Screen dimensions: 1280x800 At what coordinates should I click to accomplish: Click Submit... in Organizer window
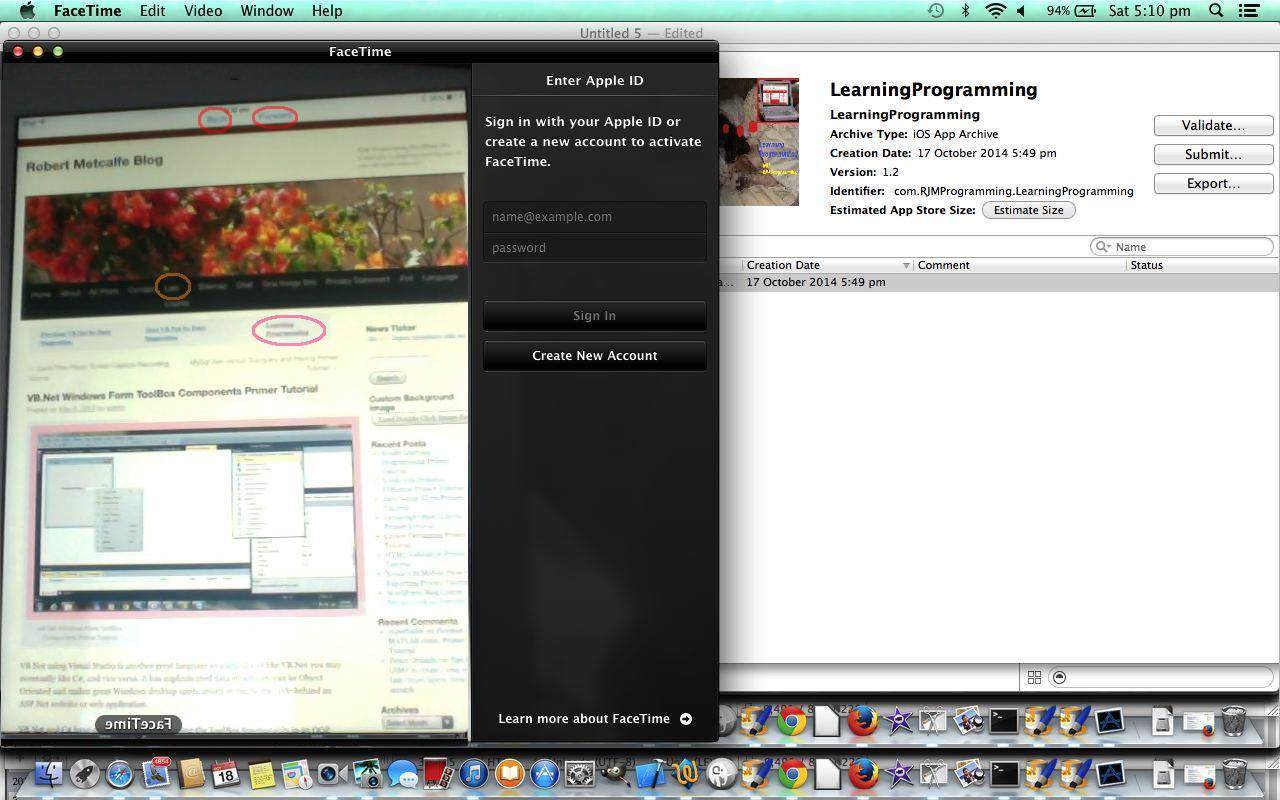[1213, 154]
